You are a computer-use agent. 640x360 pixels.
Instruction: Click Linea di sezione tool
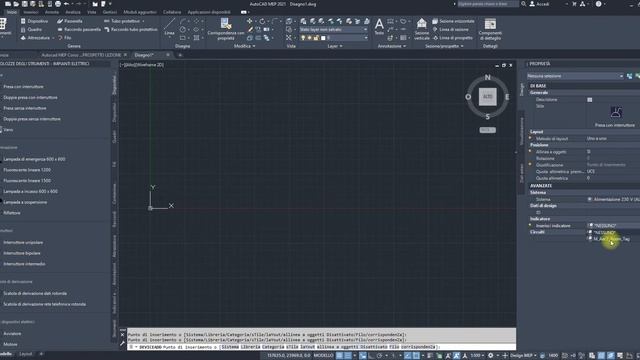coord(450,29)
